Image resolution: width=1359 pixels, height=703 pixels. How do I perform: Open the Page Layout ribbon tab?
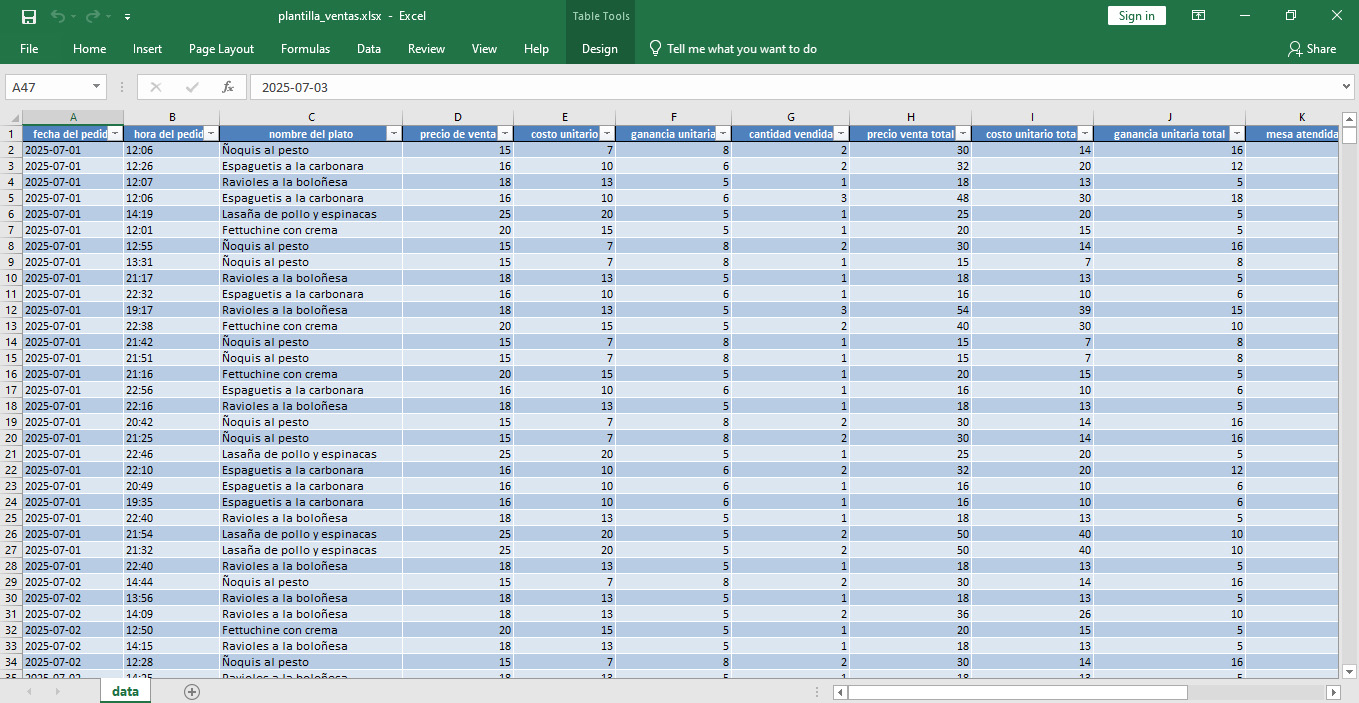[221, 49]
